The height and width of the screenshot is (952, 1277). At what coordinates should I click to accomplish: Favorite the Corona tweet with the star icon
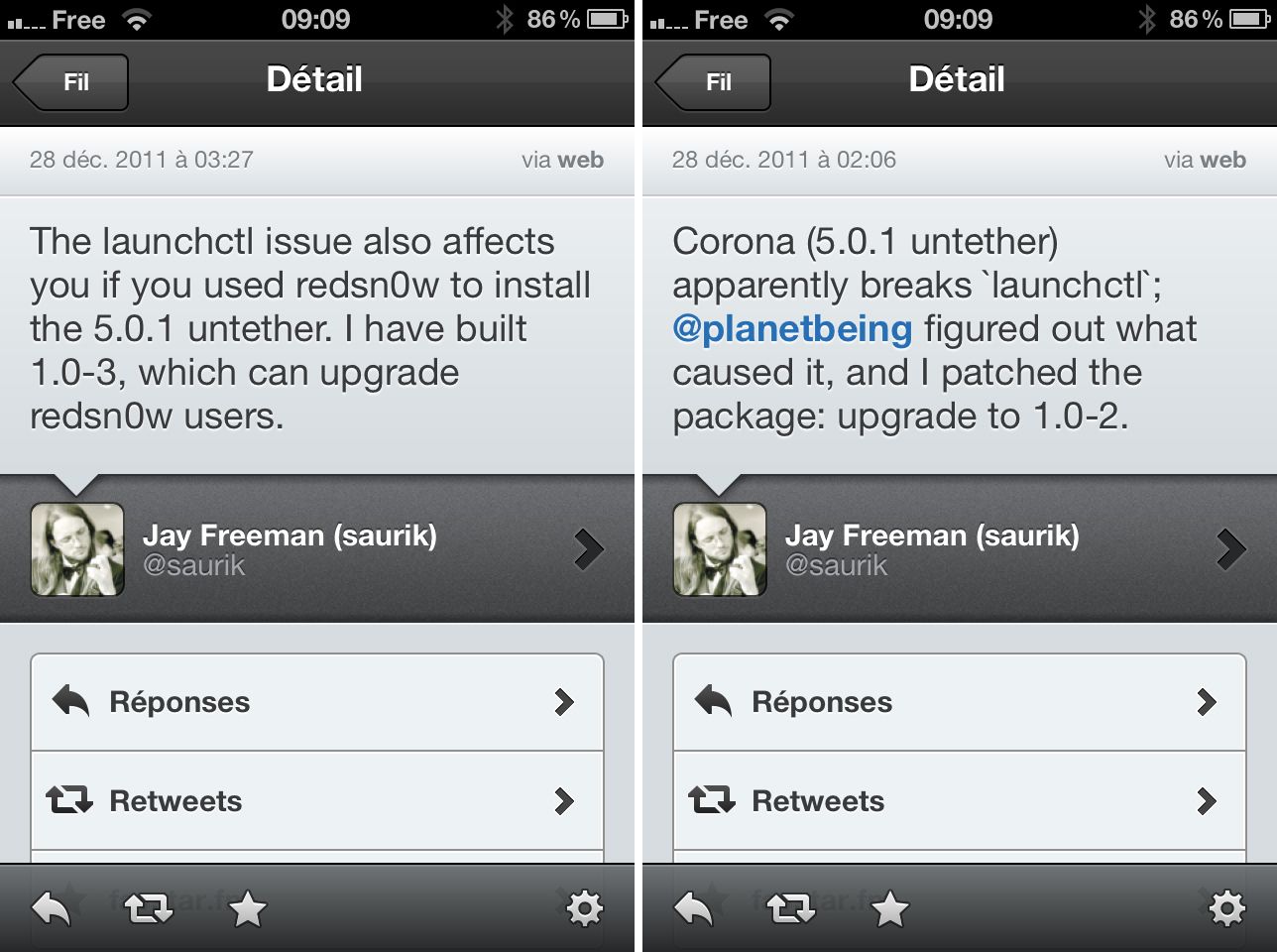[x=889, y=908]
